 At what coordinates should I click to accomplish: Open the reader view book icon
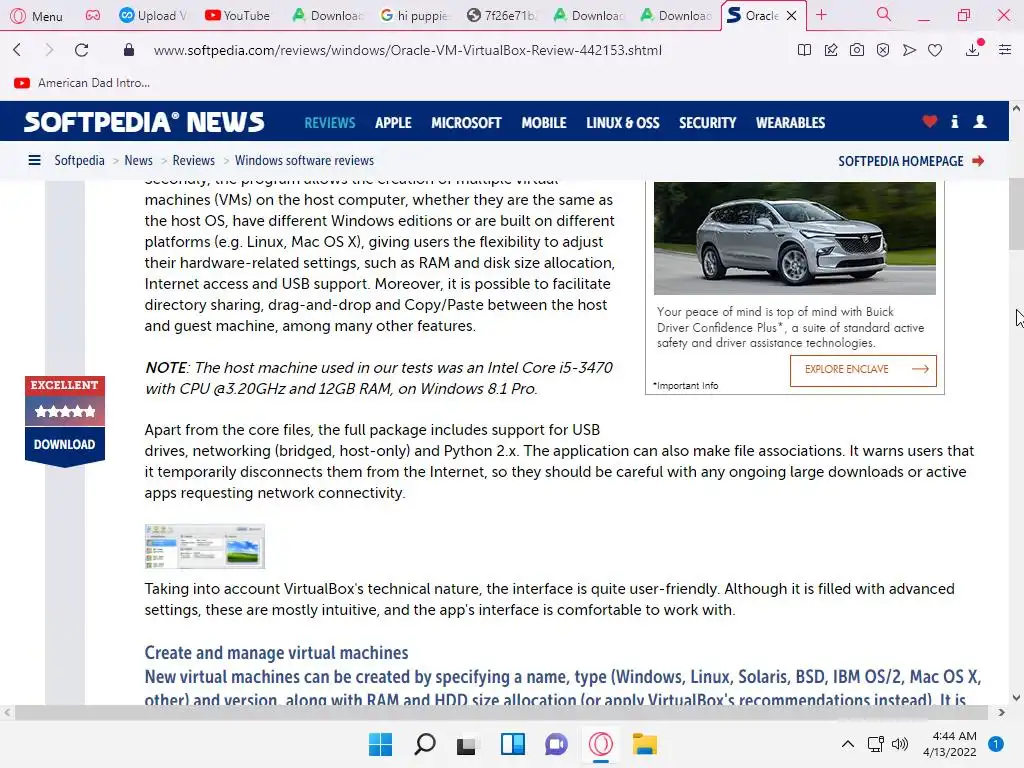point(805,50)
